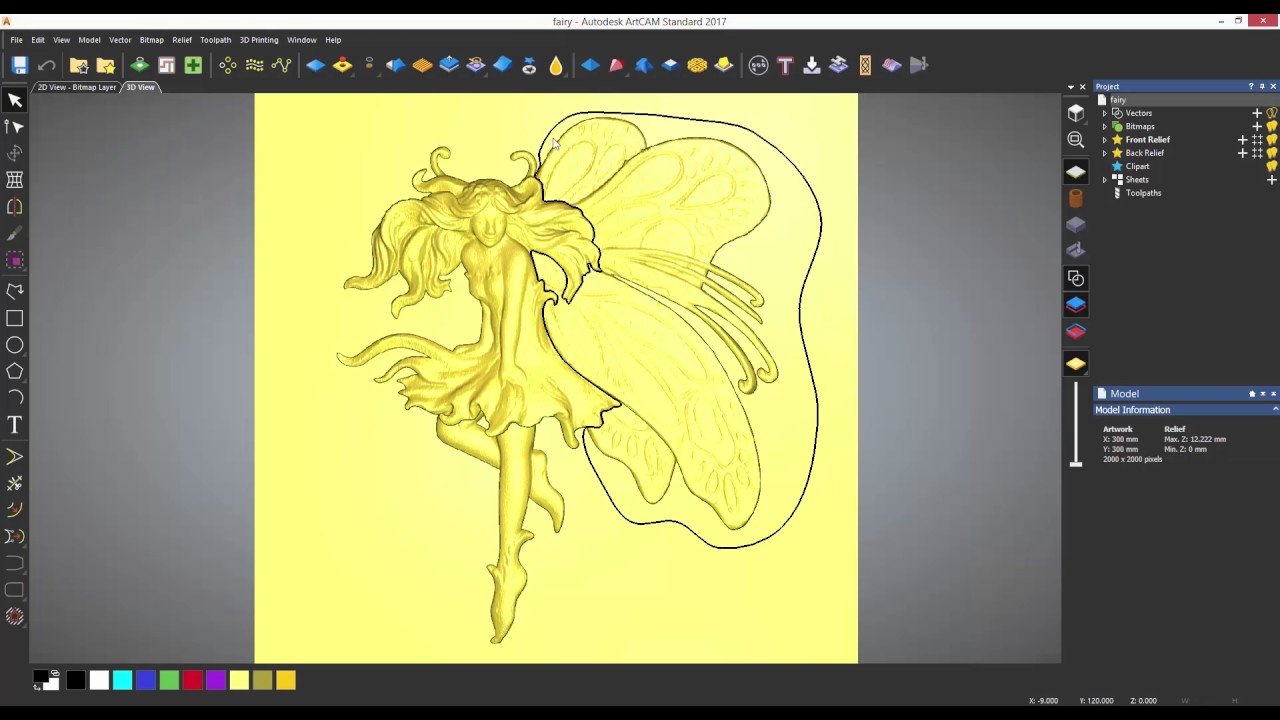Viewport: 1280px width, 720px height.
Task: Toggle the Back Relief grid icon
Action: tap(1257, 153)
